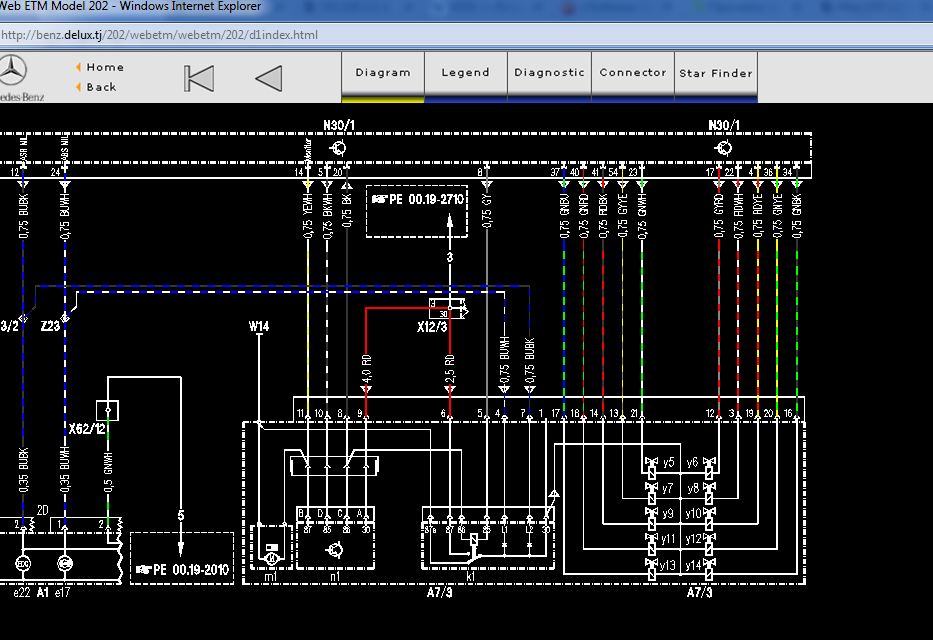Click the y14 solenoid valve symbol

coord(709,565)
